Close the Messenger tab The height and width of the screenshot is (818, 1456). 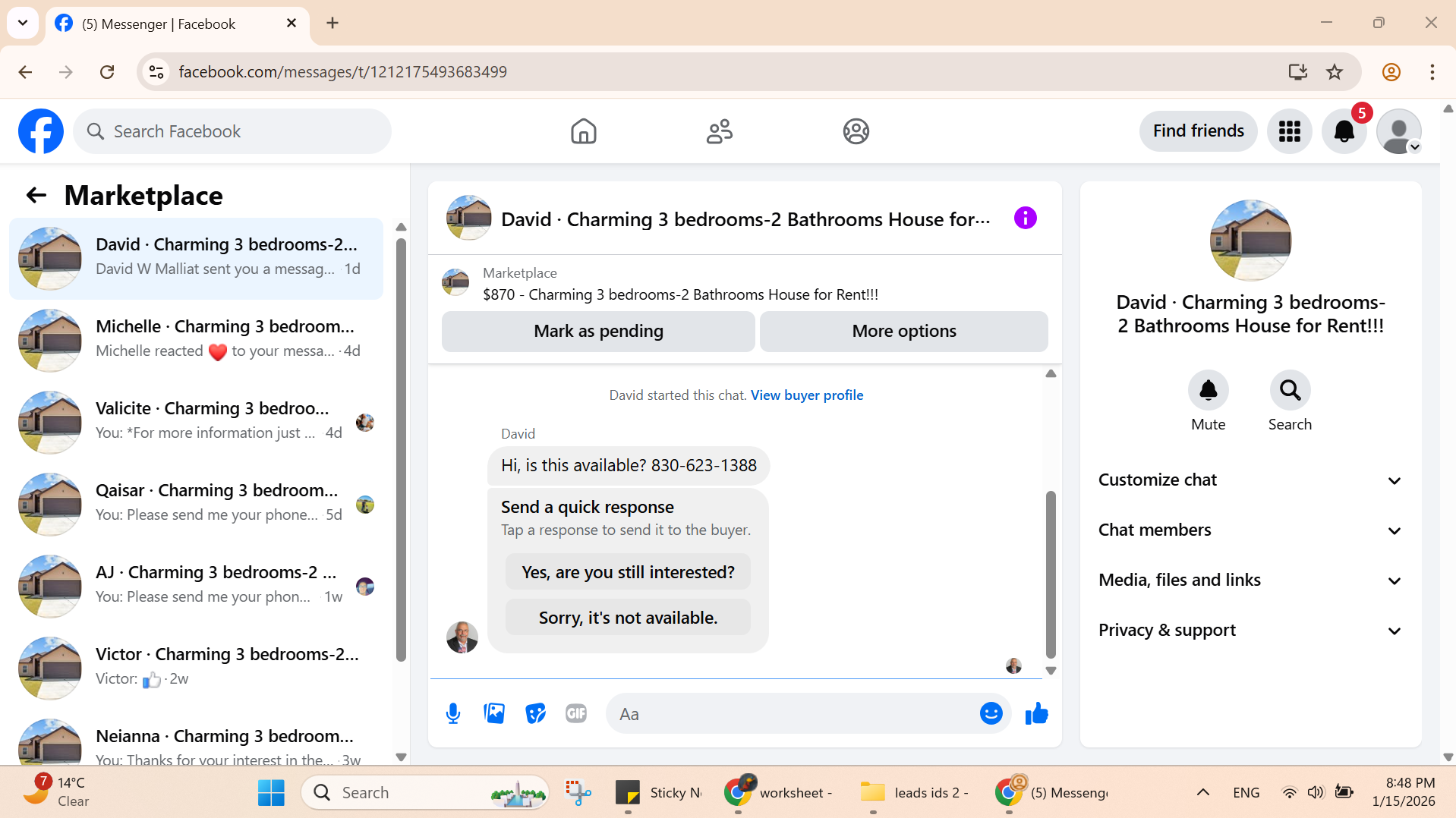[291, 24]
